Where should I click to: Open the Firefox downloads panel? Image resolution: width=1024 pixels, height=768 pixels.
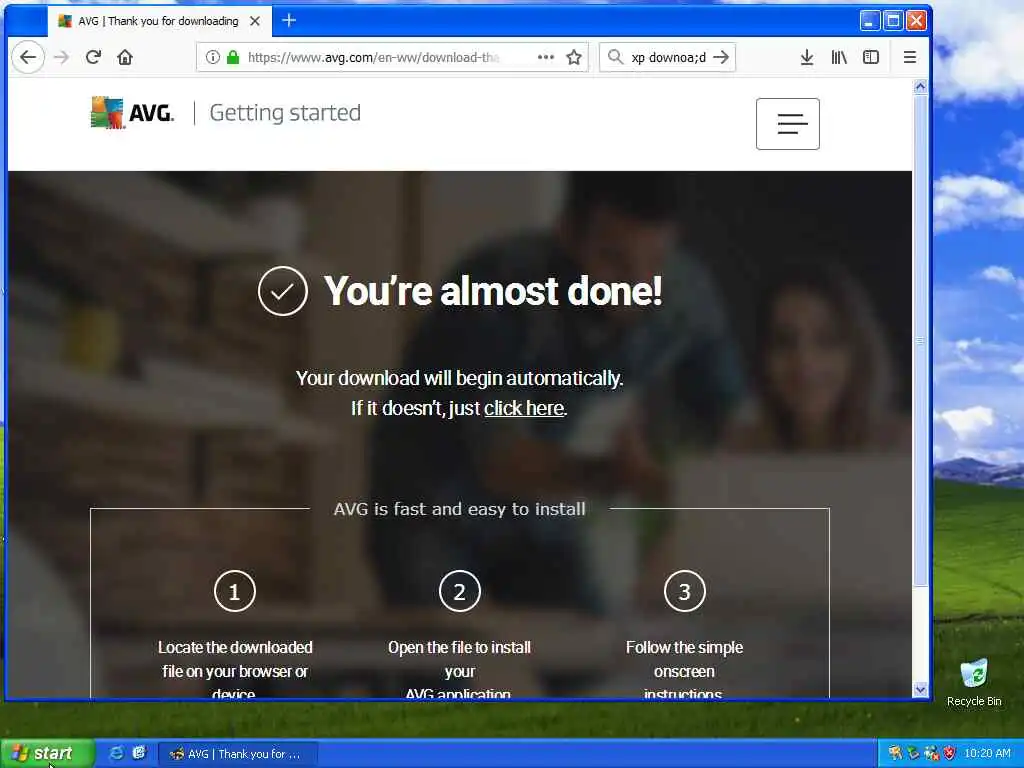(807, 57)
